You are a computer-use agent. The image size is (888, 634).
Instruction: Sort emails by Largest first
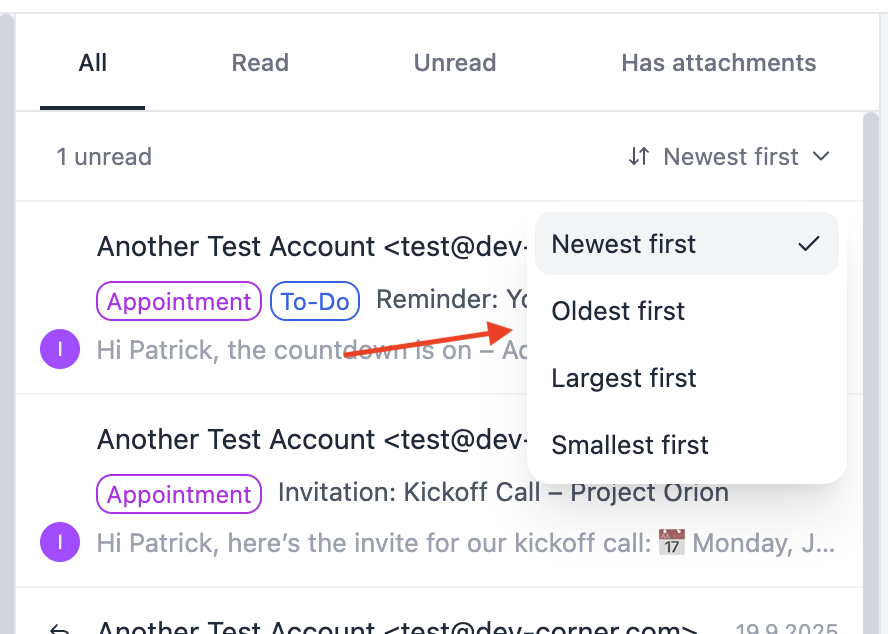point(624,378)
